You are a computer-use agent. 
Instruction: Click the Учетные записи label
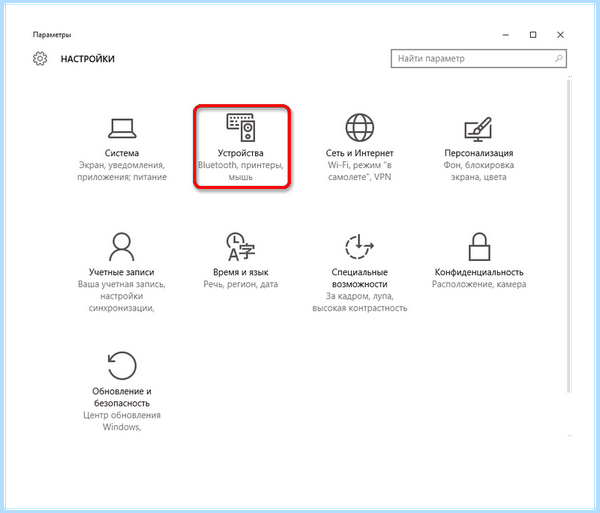[122, 272]
